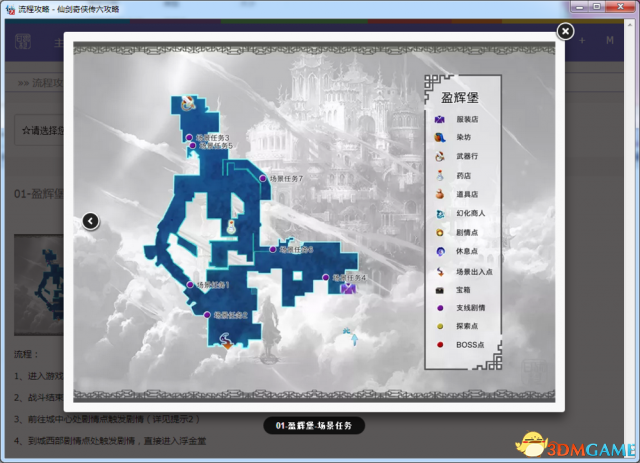Select the 场景任务2 purple marker
The height and width of the screenshot is (463, 640).
pyautogui.click(x=207, y=315)
